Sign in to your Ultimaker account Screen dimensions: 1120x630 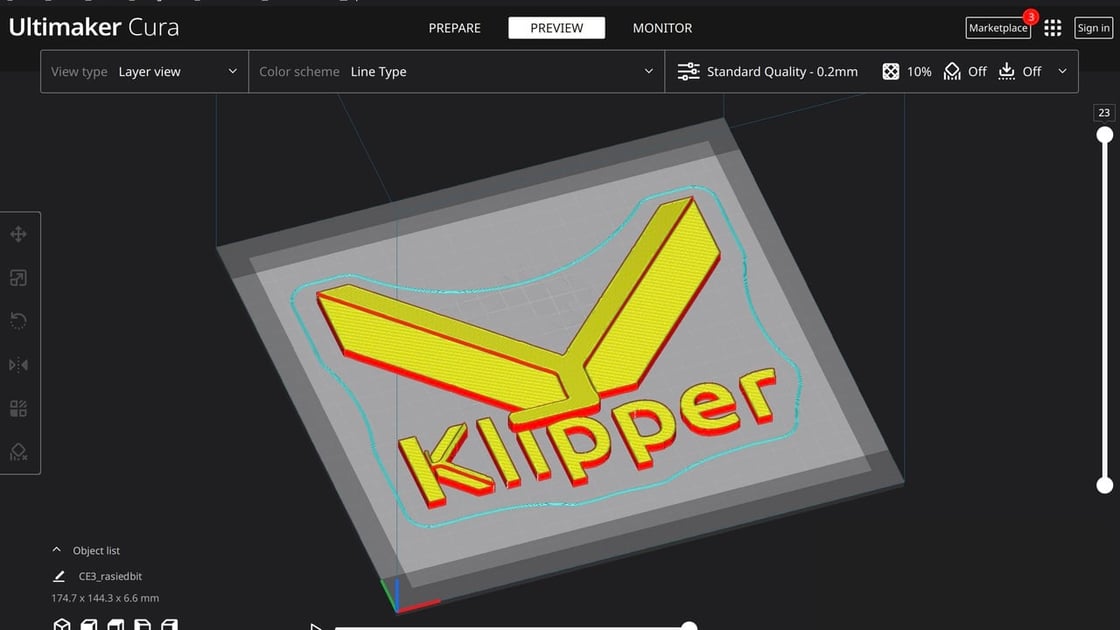coord(1093,27)
